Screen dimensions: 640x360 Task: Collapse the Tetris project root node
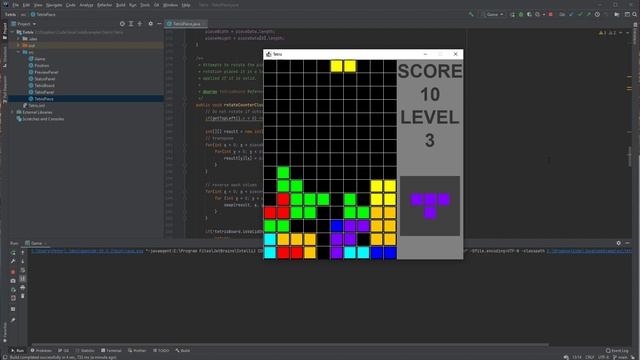pos(12,32)
